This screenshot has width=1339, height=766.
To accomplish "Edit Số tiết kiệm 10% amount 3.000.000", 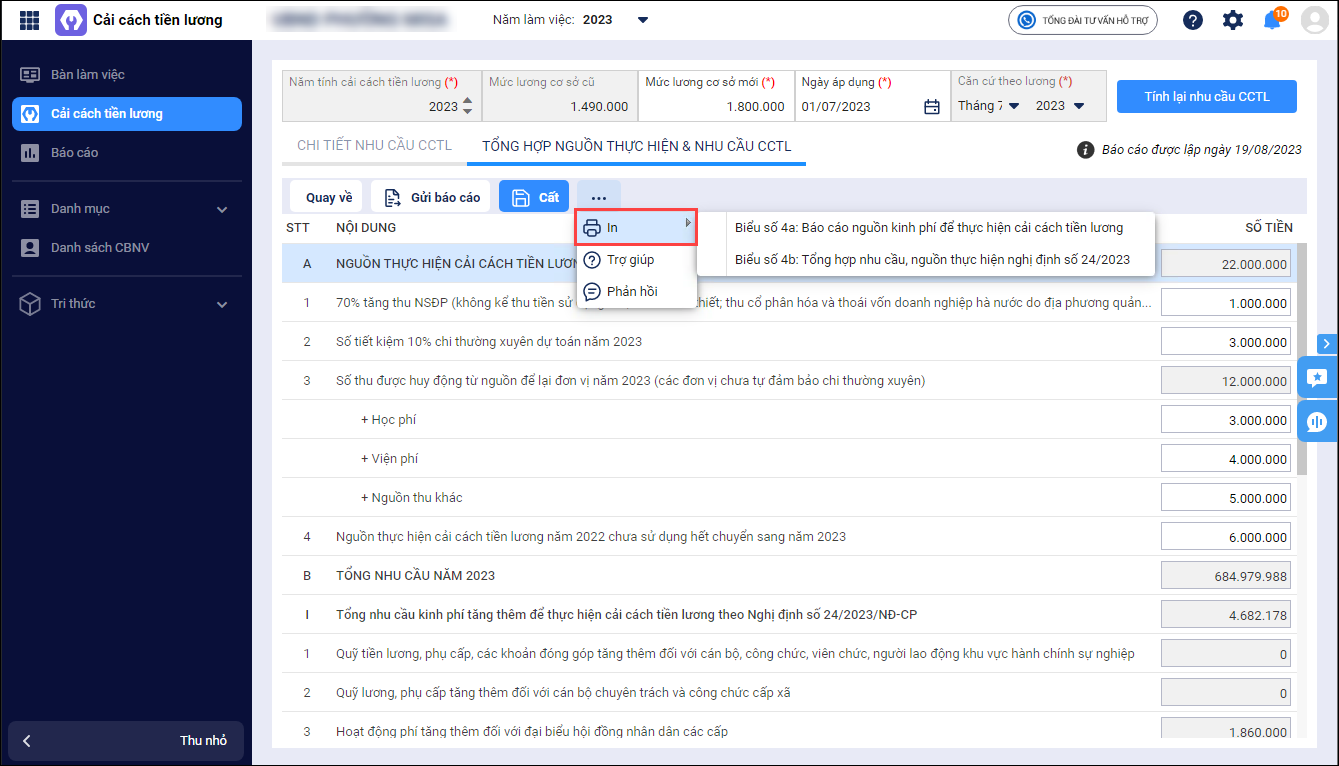I will pos(1226,342).
